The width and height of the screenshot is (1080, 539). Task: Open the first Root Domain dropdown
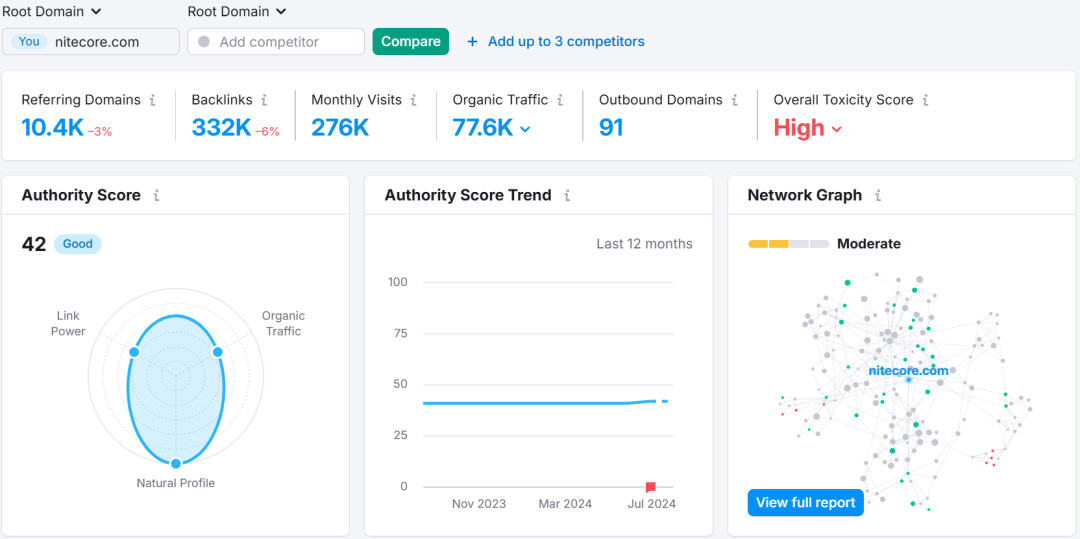coord(52,12)
